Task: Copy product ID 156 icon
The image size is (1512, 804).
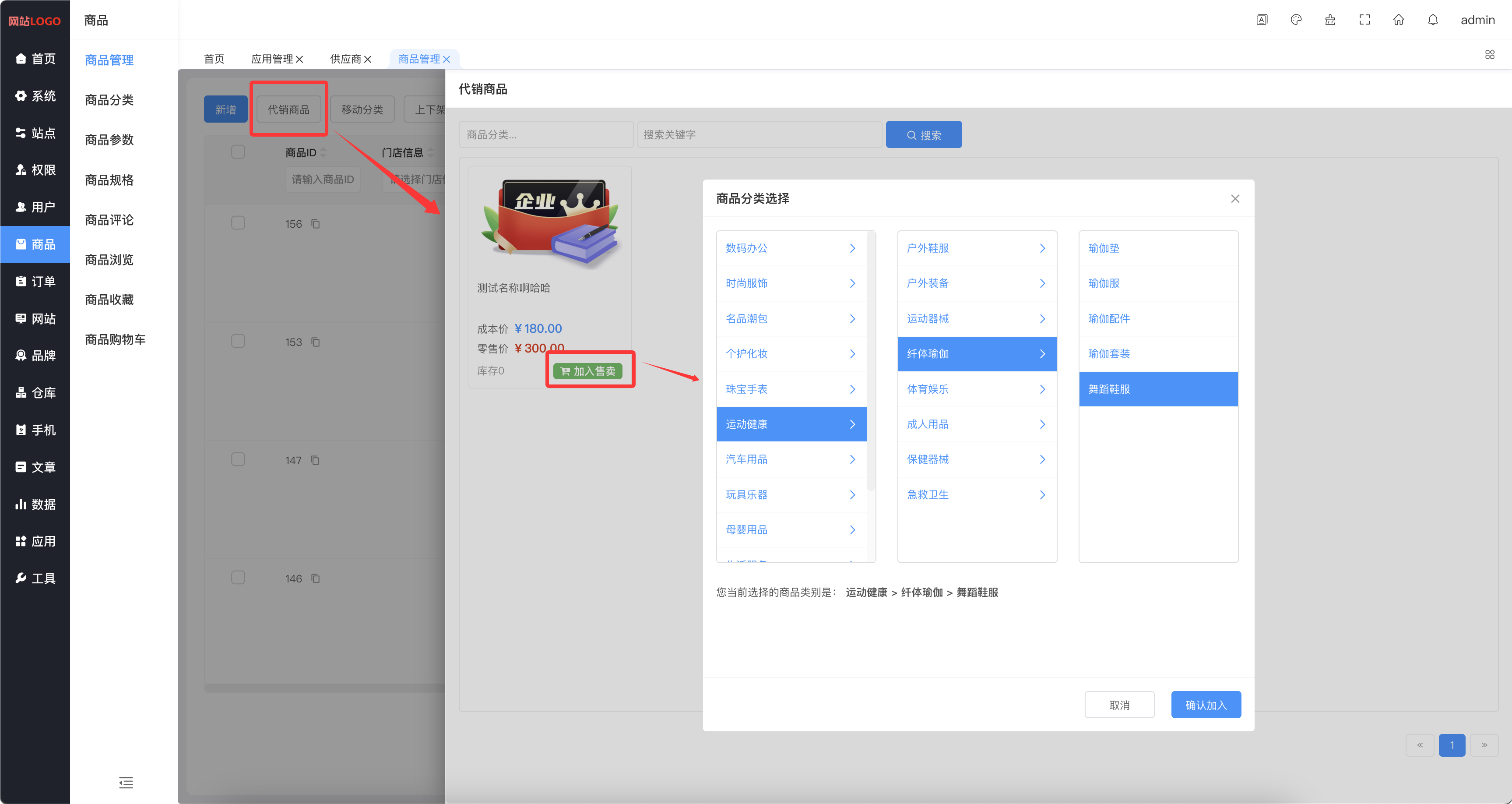Action: coord(315,224)
